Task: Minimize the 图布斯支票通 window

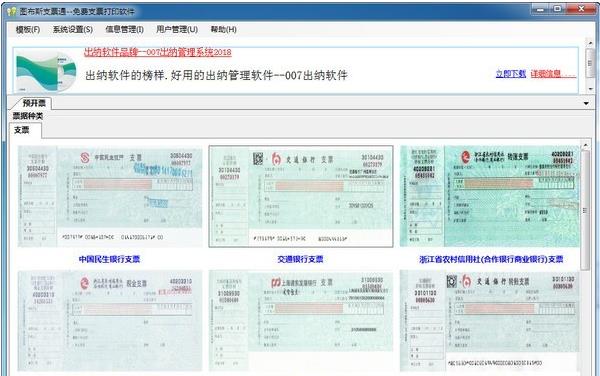Action: pos(540,9)
